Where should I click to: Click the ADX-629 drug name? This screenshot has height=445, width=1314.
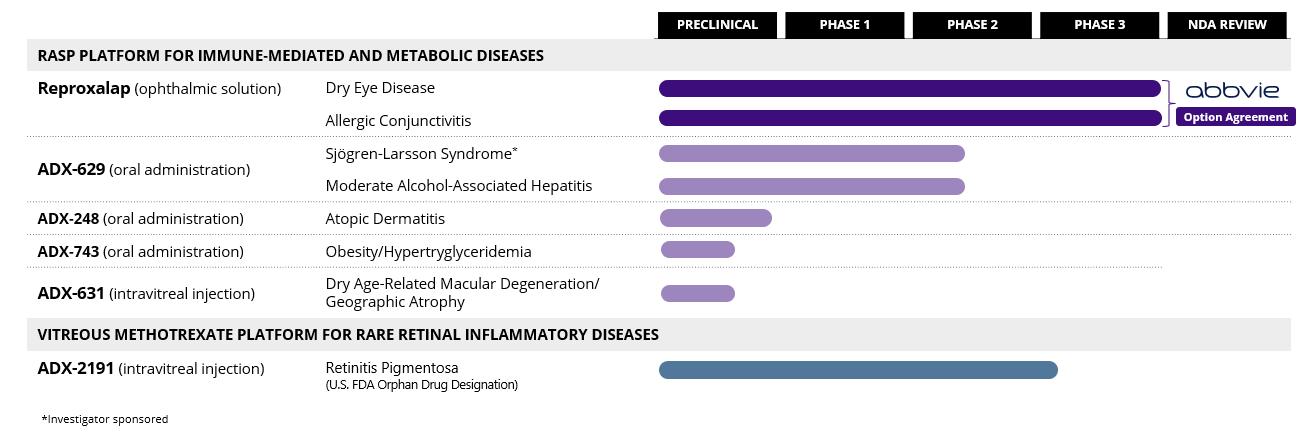pyautogui.click(x=71, y=170)
